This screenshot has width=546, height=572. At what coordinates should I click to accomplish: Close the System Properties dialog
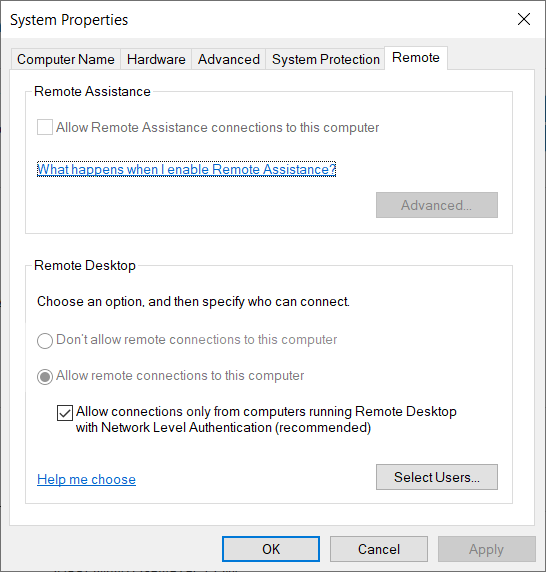point(524,19)
